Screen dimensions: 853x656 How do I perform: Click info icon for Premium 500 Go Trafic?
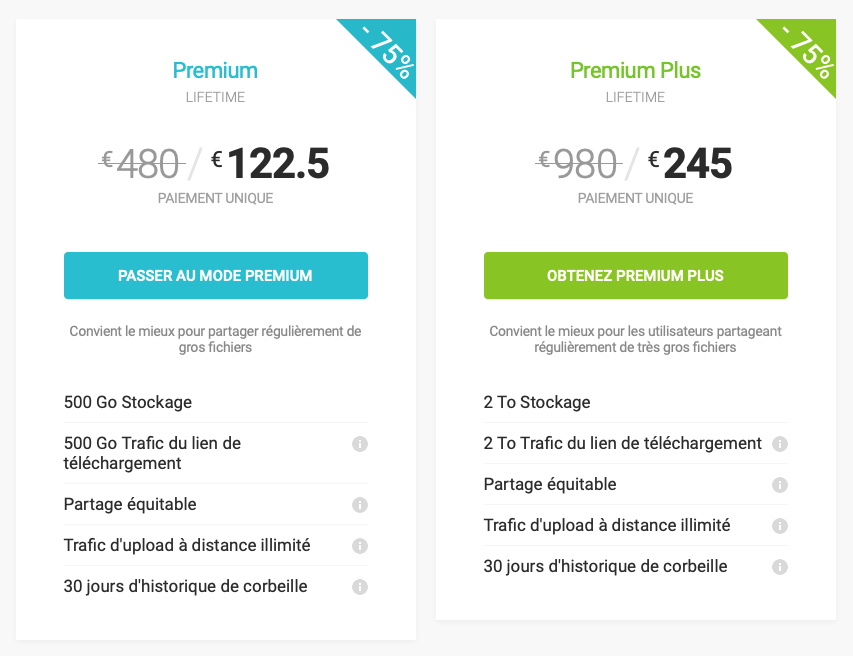click(x=360, y=444)
